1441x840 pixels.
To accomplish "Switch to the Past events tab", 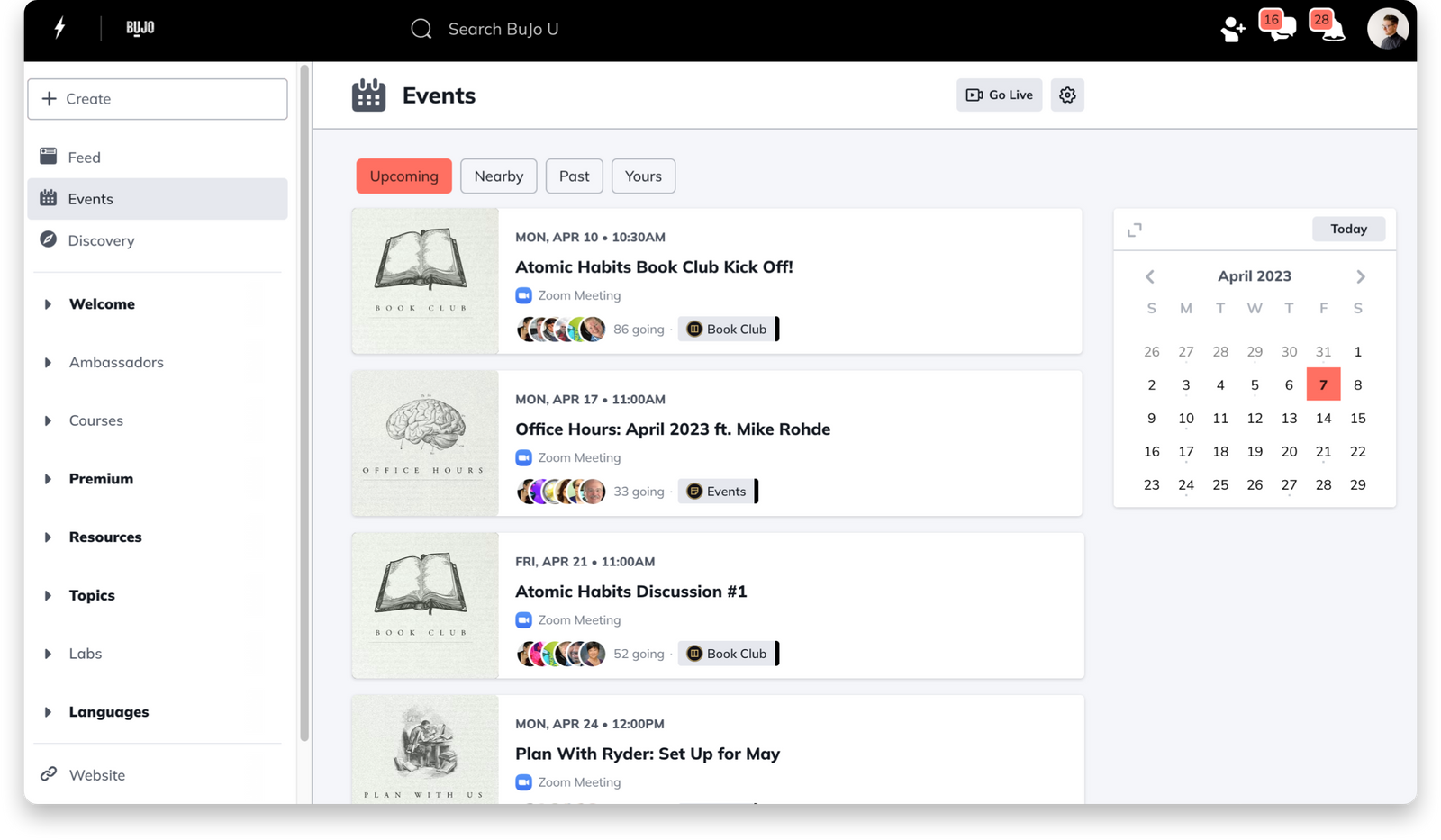I will [574, 176].
